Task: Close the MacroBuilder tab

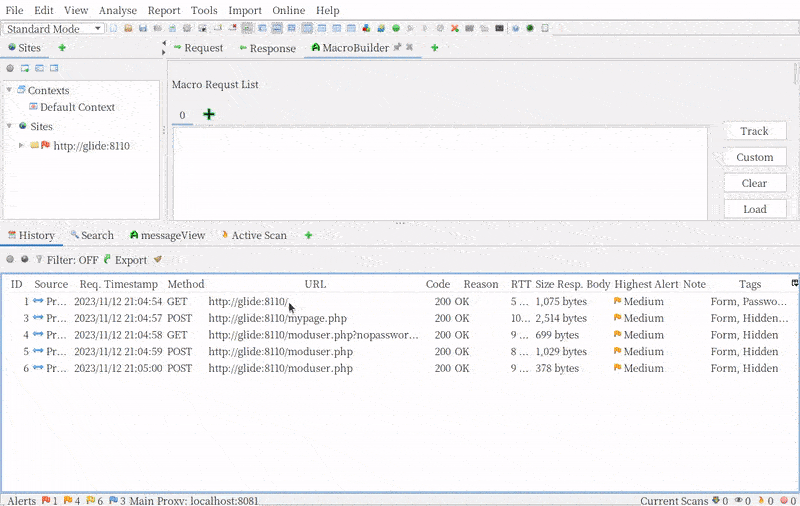Action: click(409, 47)
